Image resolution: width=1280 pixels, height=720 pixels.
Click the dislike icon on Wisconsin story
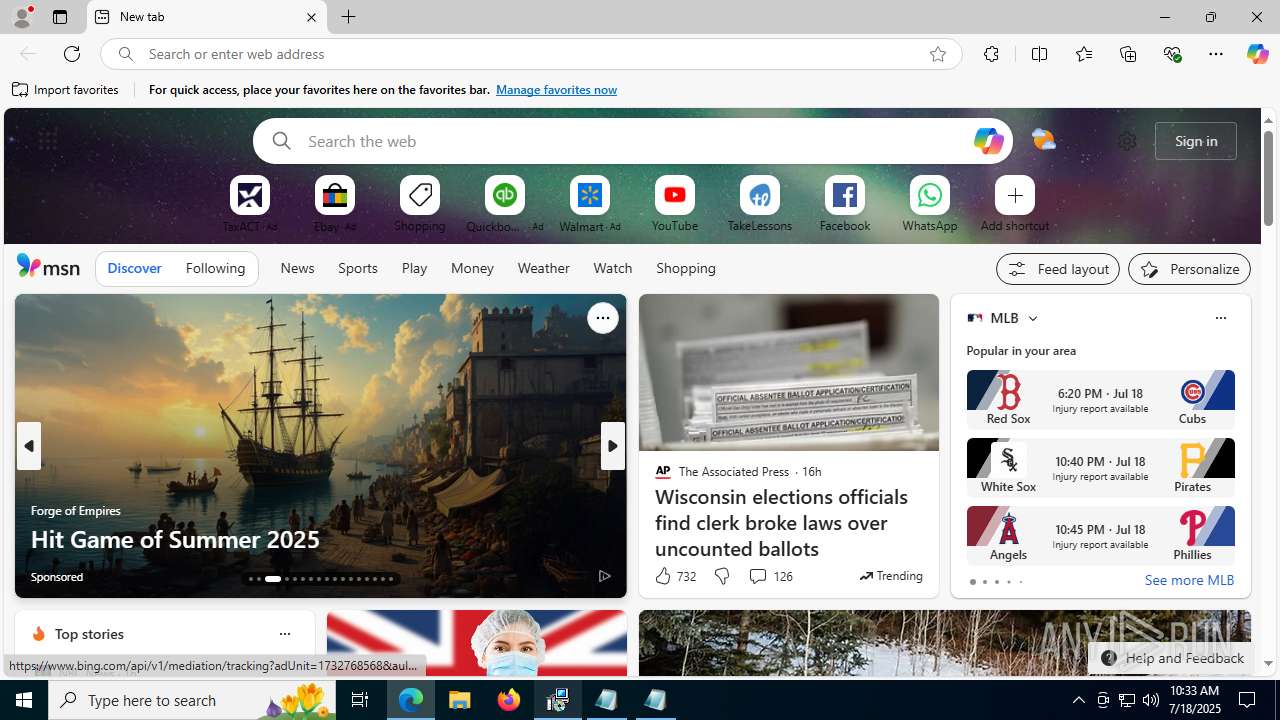point(721,576)
